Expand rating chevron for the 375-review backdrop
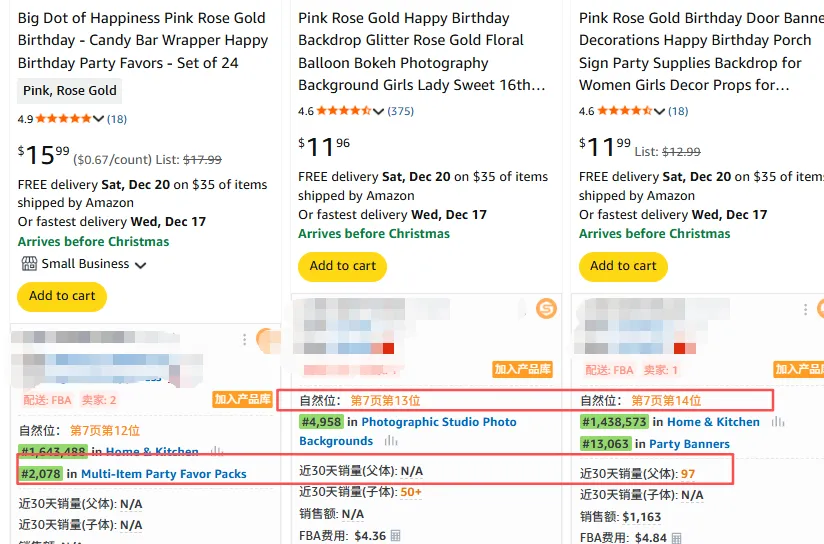 coord(379,111)
